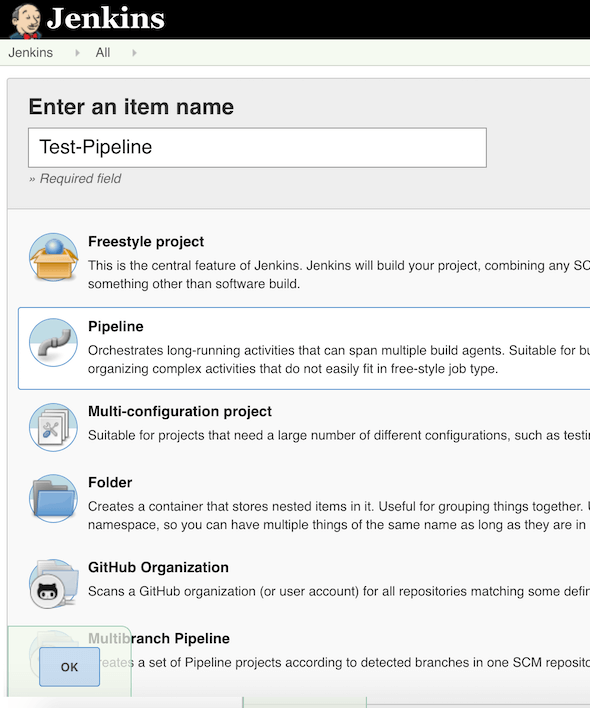Open the All breadcrumb link
This screenshot has width=590, height=708.
(103, 53)
